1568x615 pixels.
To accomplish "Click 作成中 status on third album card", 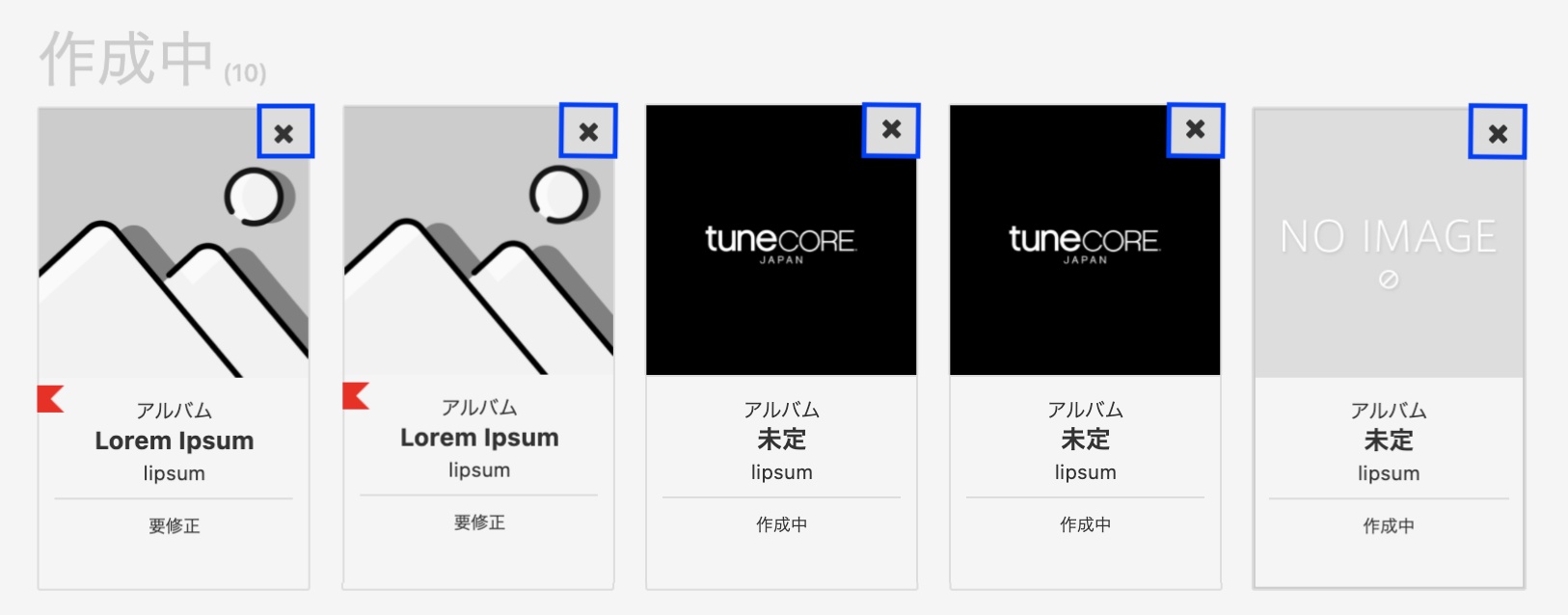I will (781, 524).
